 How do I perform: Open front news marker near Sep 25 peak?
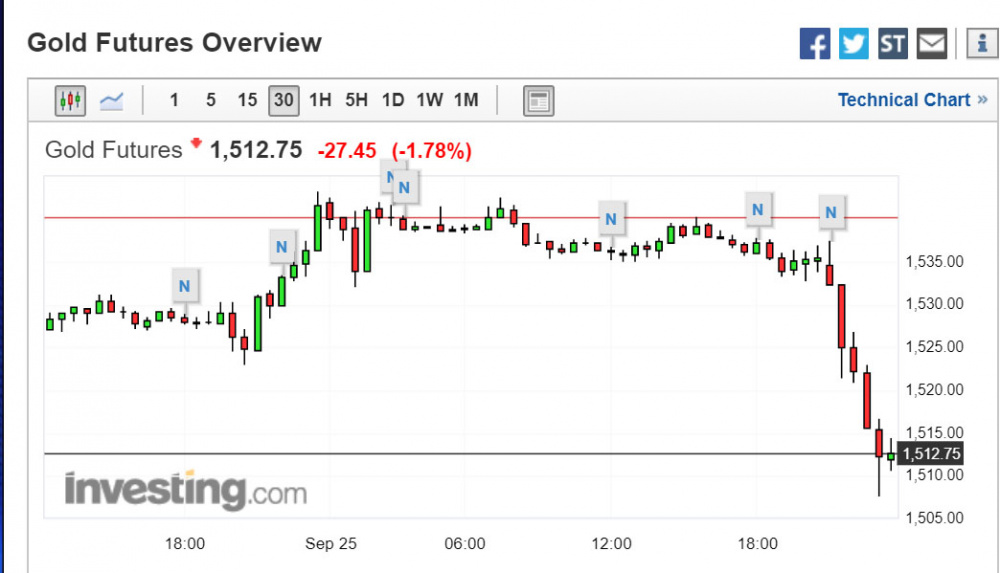coord(404,188)
